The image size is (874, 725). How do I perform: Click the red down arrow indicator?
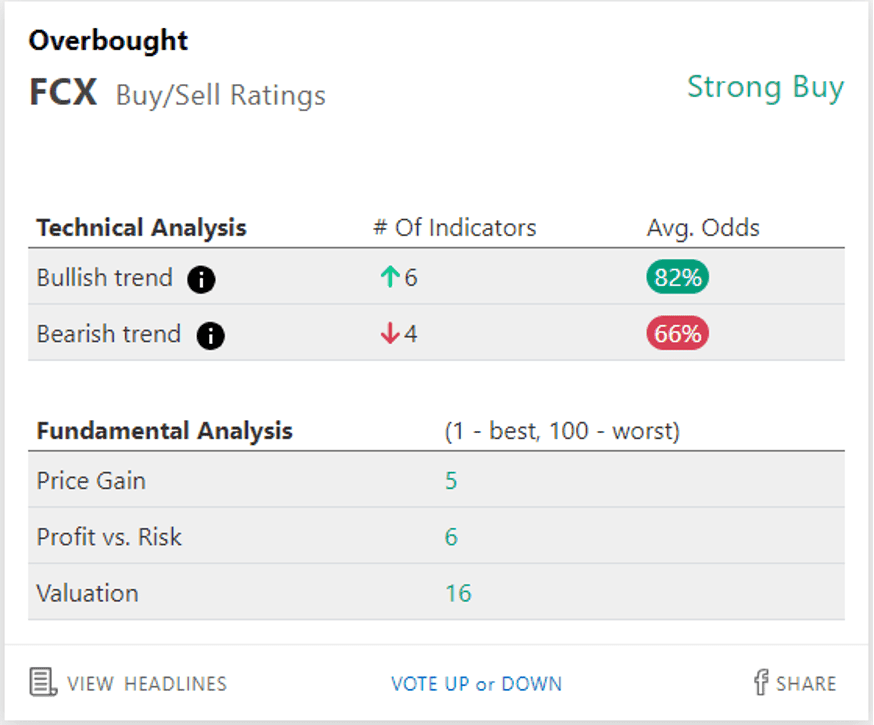click(390, 333)
